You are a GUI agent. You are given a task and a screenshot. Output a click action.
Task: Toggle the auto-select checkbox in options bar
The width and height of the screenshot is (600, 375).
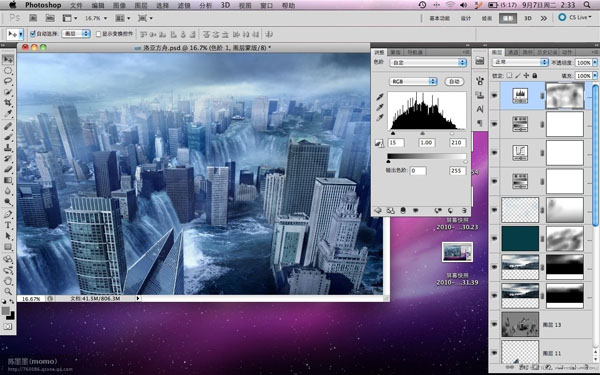[x=33, y=34]
